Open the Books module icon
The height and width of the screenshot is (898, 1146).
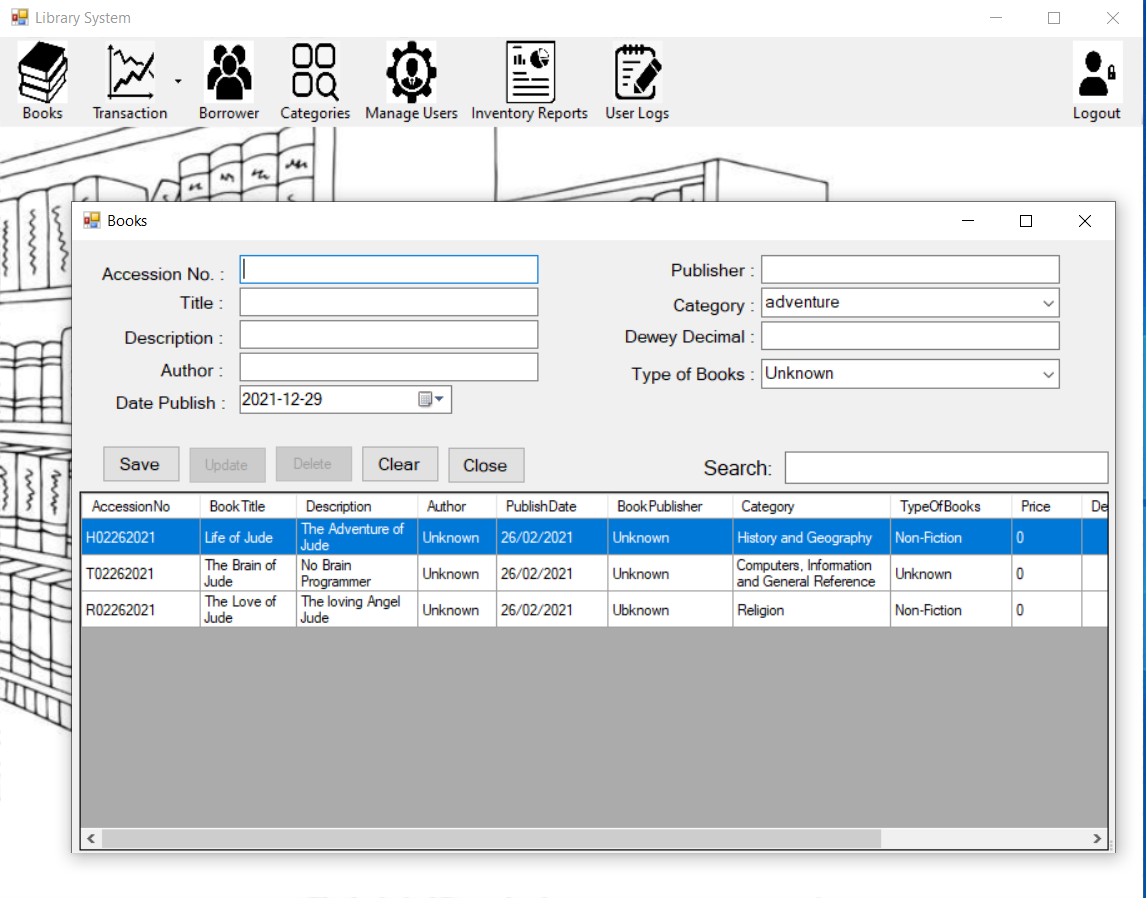[x=42, y=72]
